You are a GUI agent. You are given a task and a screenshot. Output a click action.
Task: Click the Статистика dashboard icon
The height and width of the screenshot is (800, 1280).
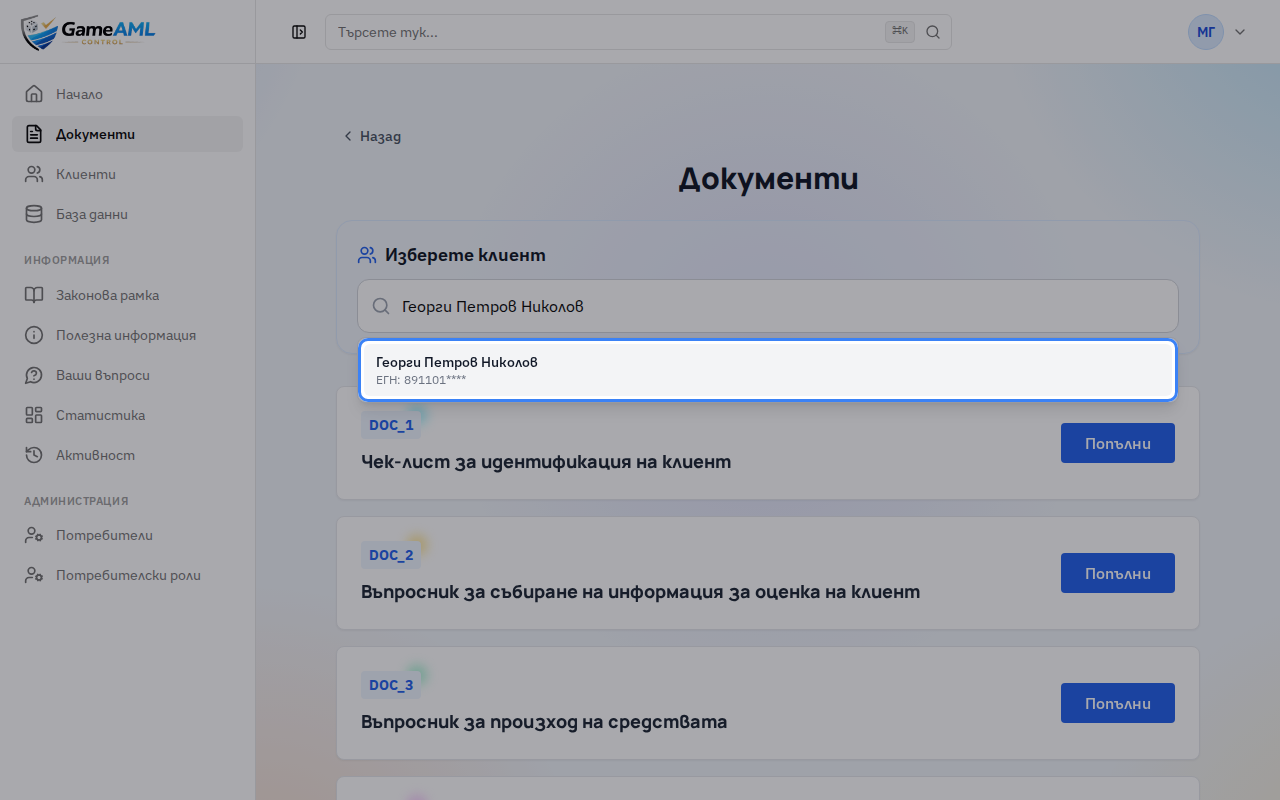point(34,415)
